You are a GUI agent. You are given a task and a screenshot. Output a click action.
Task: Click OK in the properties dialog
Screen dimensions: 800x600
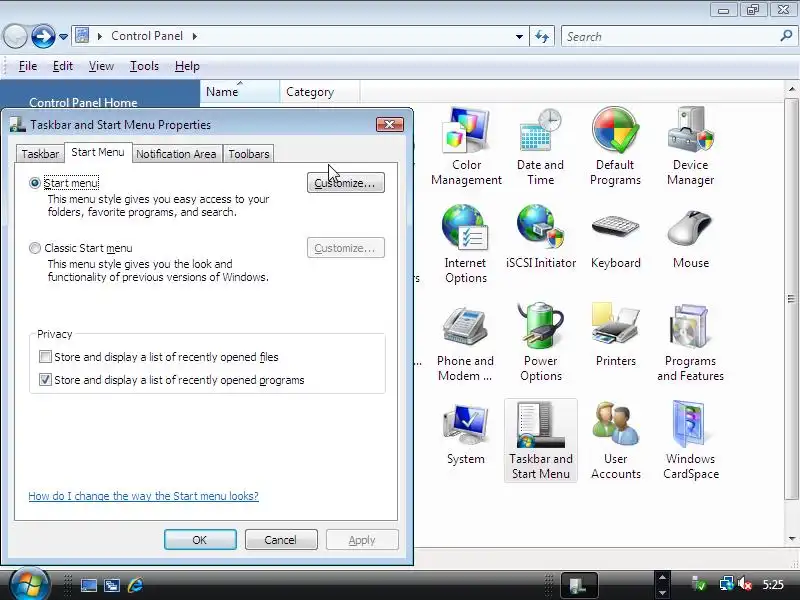200,540
